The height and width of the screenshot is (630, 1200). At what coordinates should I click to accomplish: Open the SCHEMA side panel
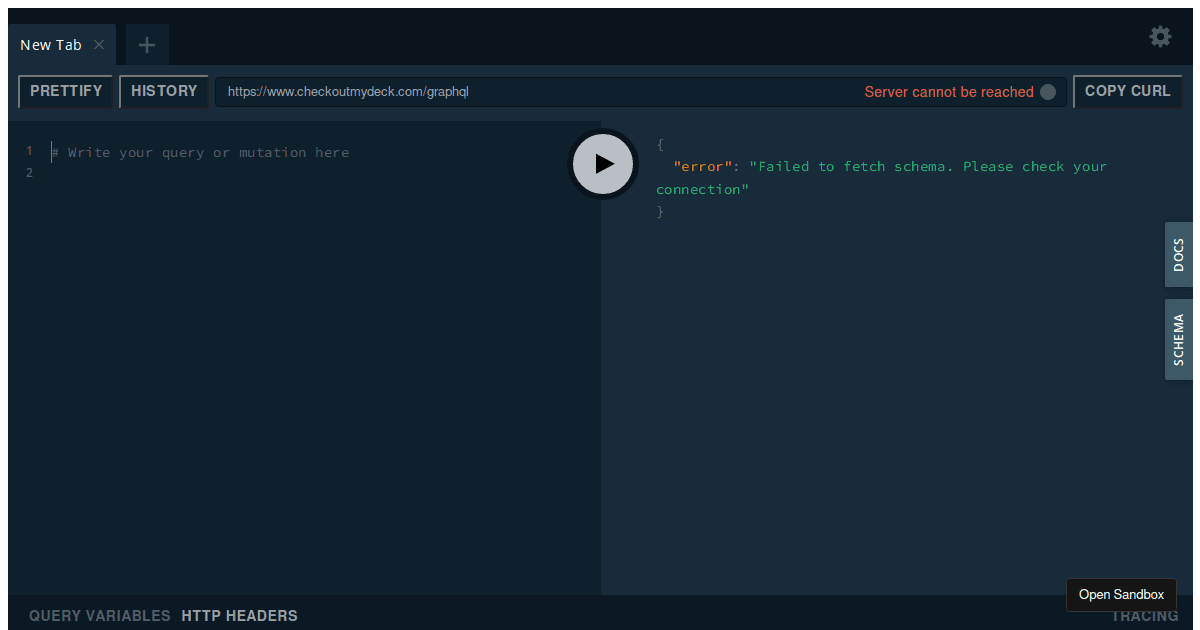point(1178,339)
